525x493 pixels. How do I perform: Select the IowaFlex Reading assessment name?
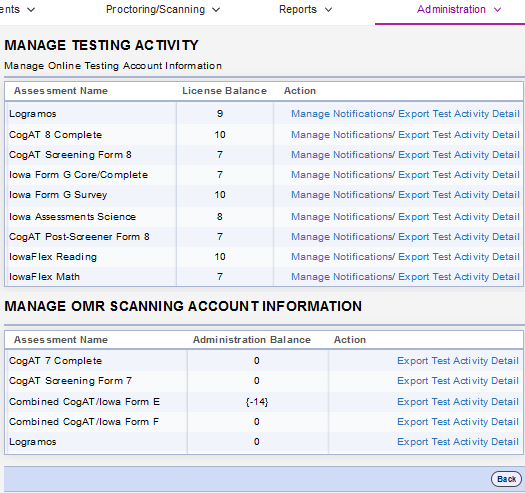tap(53, 257)
